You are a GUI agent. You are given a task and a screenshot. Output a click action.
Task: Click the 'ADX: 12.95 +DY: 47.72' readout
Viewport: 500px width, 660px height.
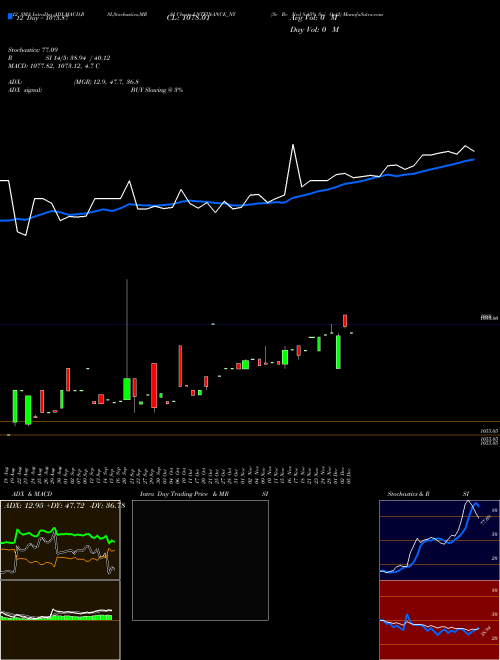(44, 506)
